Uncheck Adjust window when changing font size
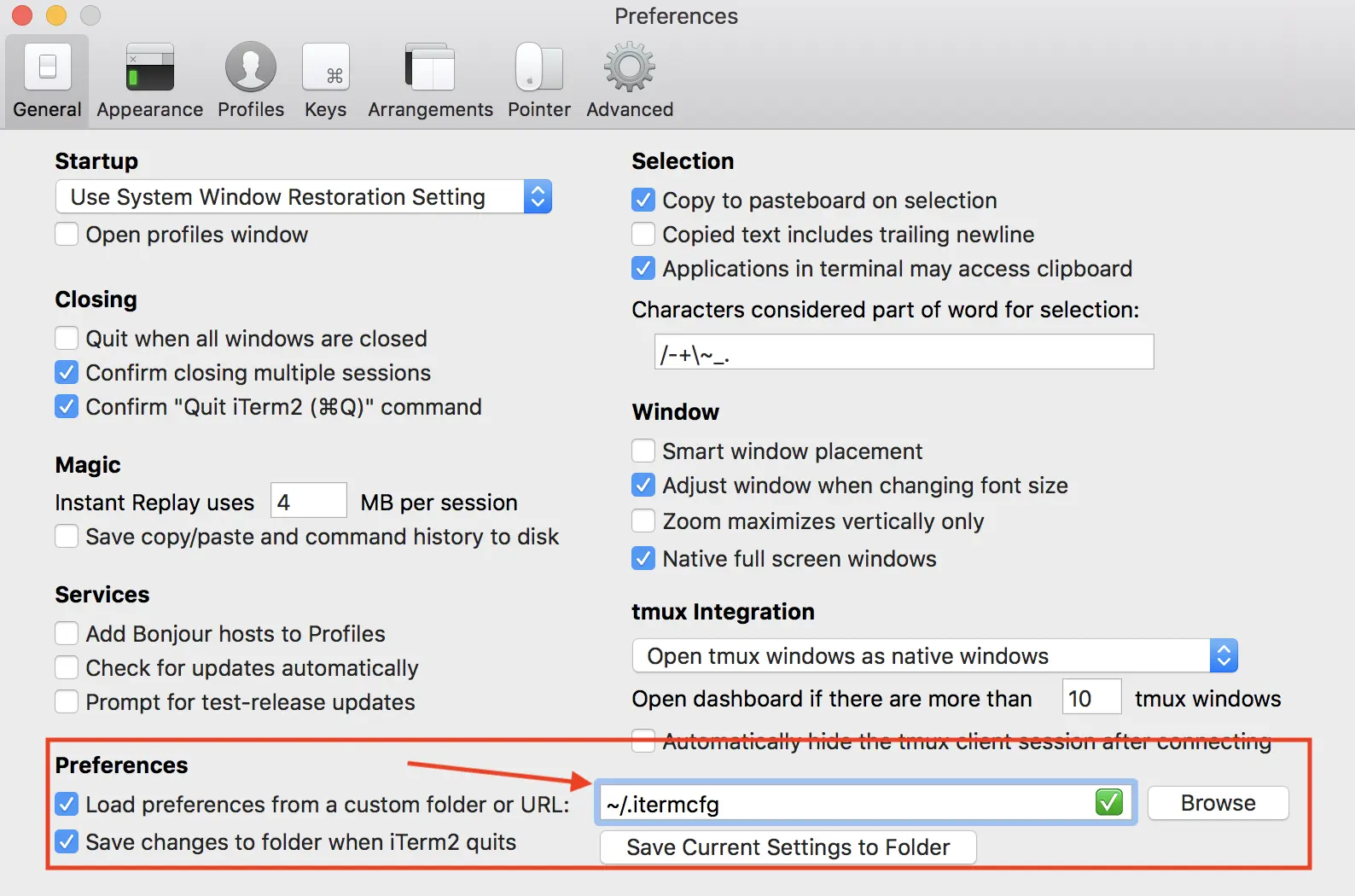This screenshot has height=896, width=1355. (643, 485)
